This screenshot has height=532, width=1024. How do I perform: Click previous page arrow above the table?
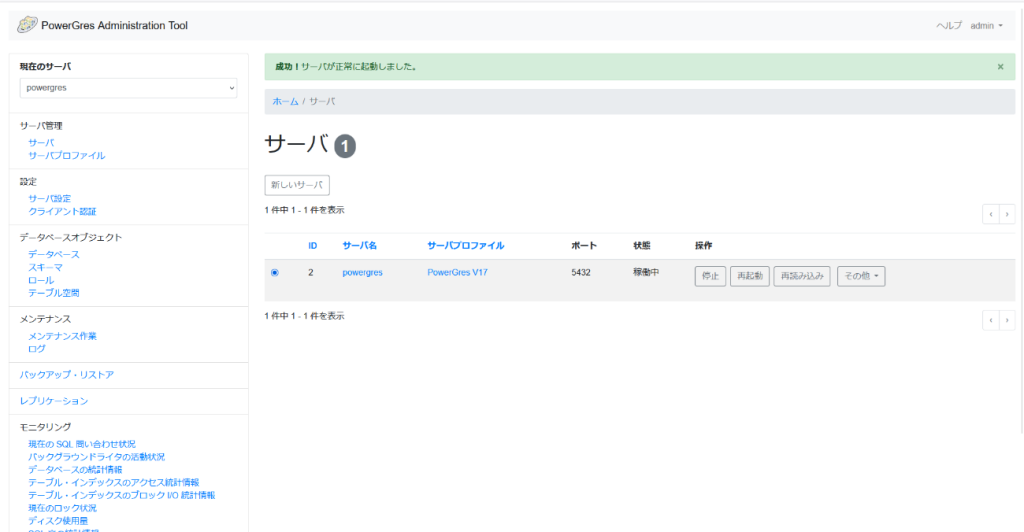tap(991, 214)
